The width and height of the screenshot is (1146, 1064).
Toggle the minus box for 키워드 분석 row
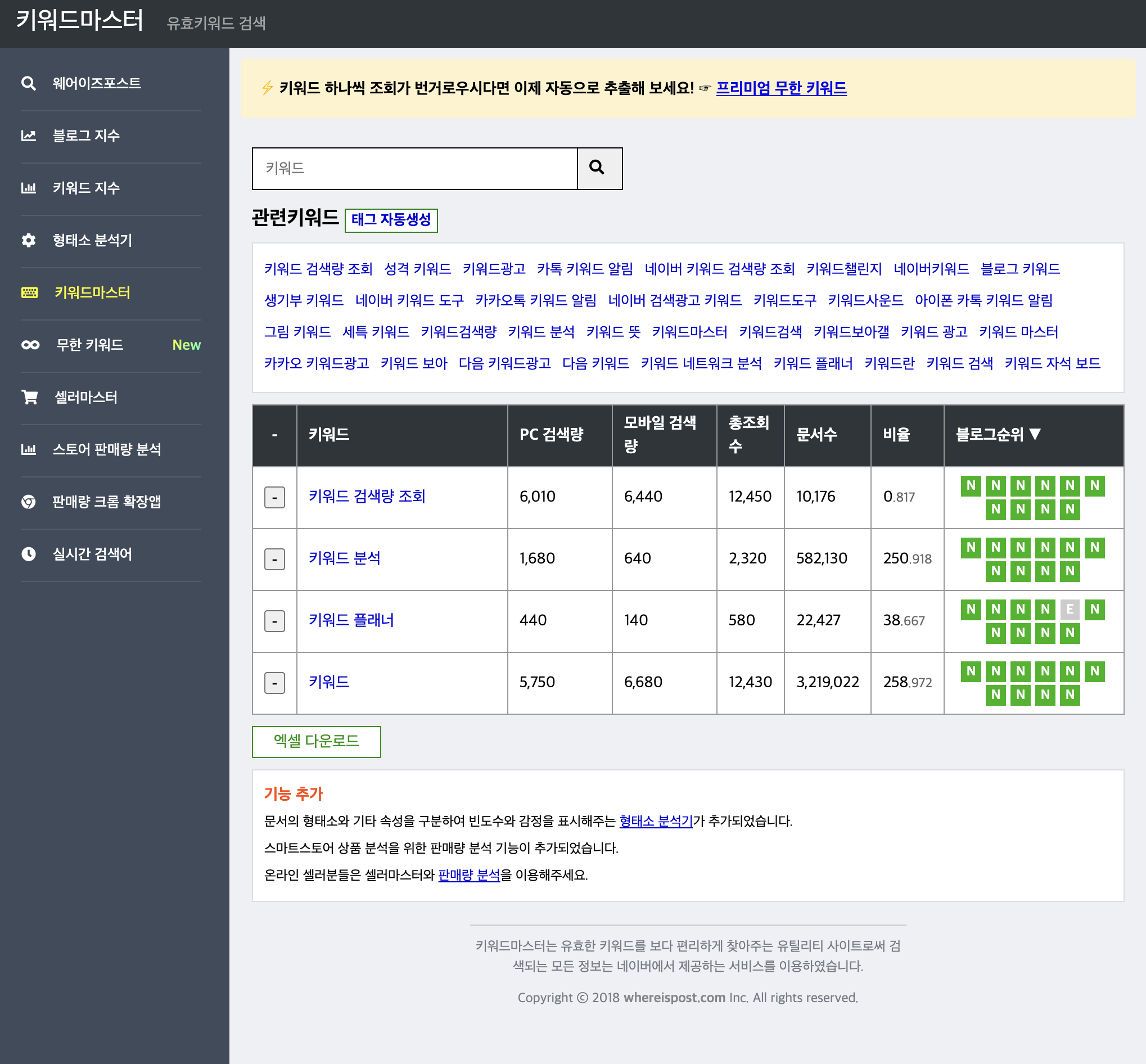click(x=274, y=559)
